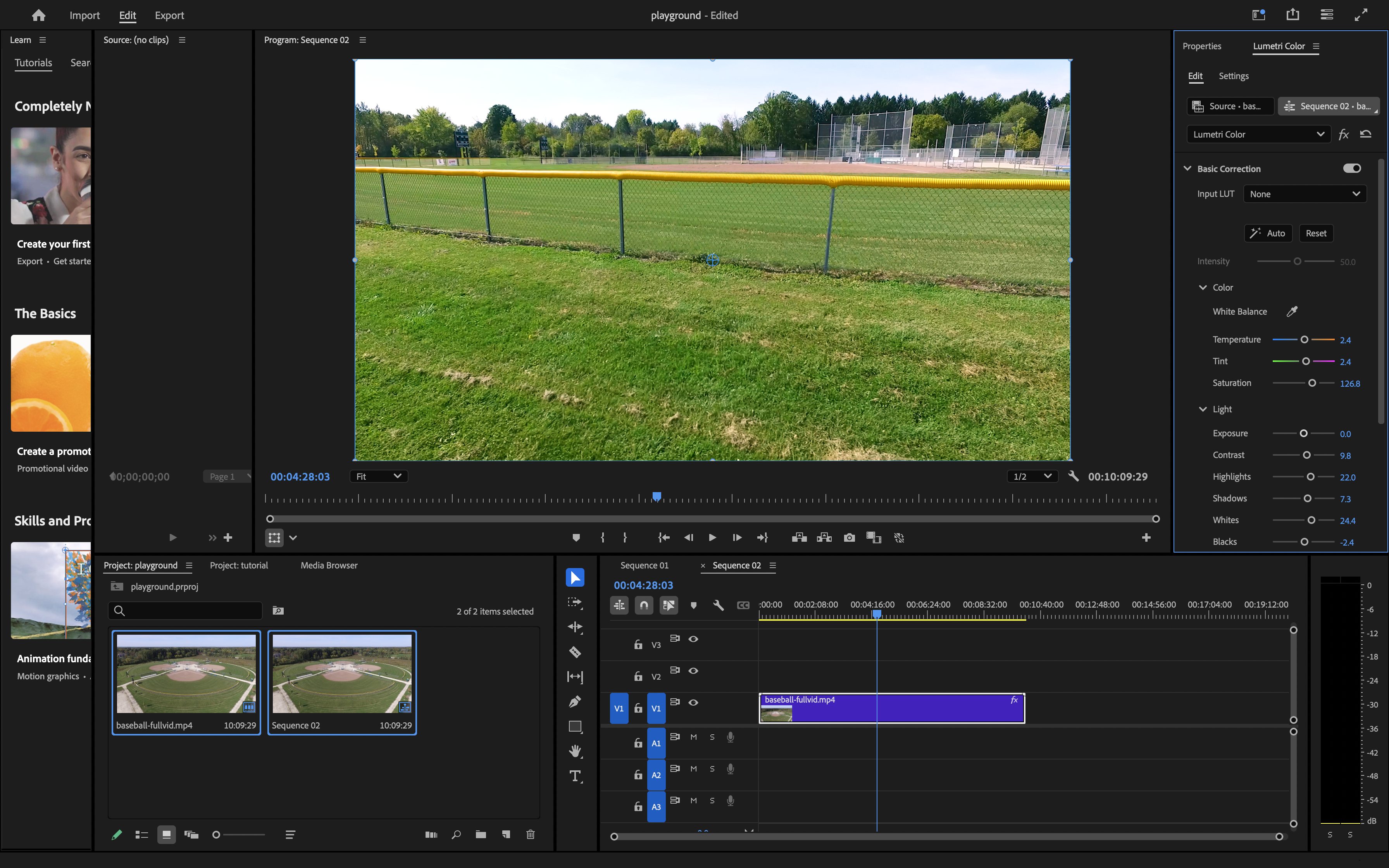The width and height of the screenshot is (1389, 868).
Task: Switch to Sequence 01 timeline tab
Action: click(x=644, y=565)
